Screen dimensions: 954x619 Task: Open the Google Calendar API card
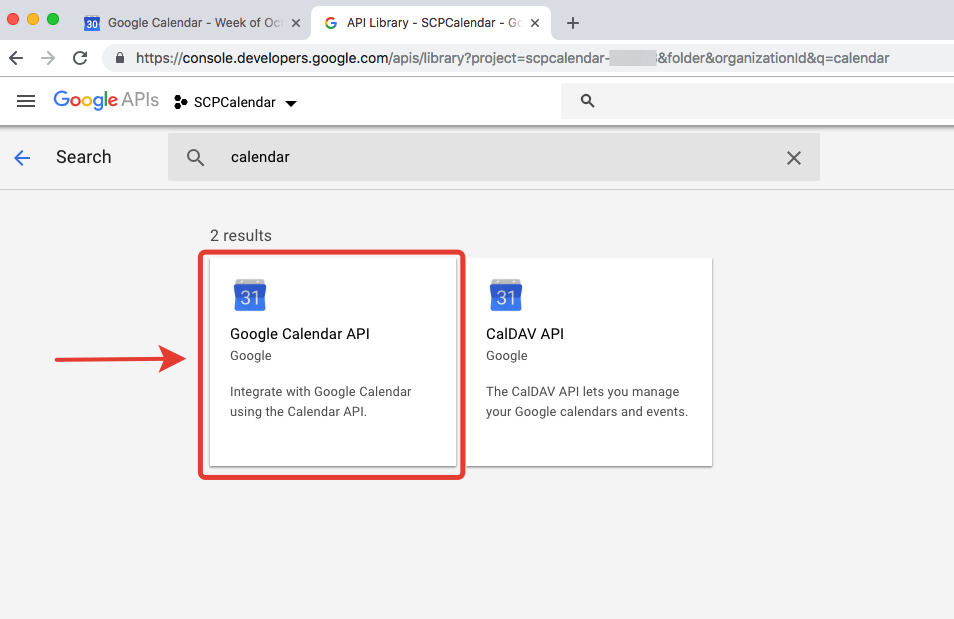point(332,362)
